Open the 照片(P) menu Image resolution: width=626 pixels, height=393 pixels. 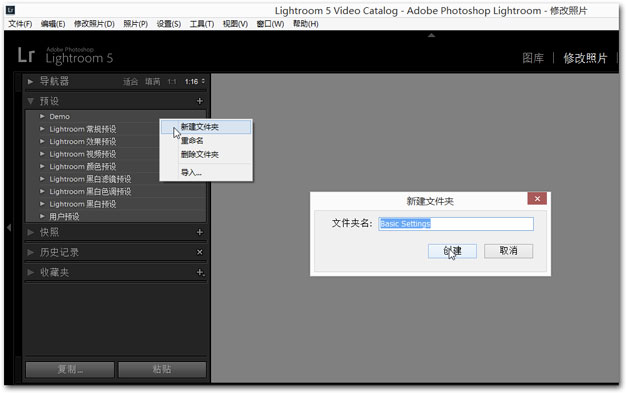point(135,24)
